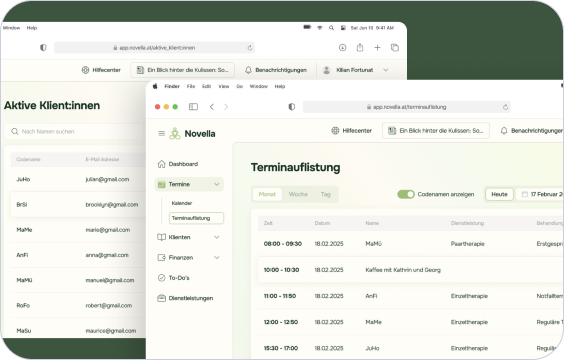Switch to the Monat tab
564x360 pixels.
(267, 194)
